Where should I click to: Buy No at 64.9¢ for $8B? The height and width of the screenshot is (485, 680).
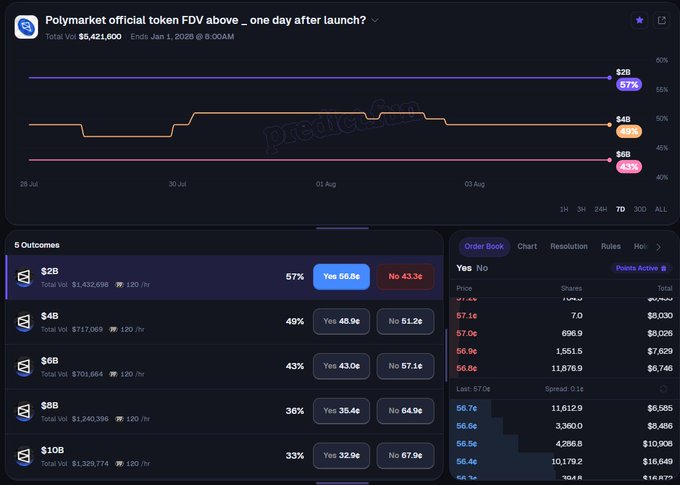pyautogui.click(x=405, y=410)
